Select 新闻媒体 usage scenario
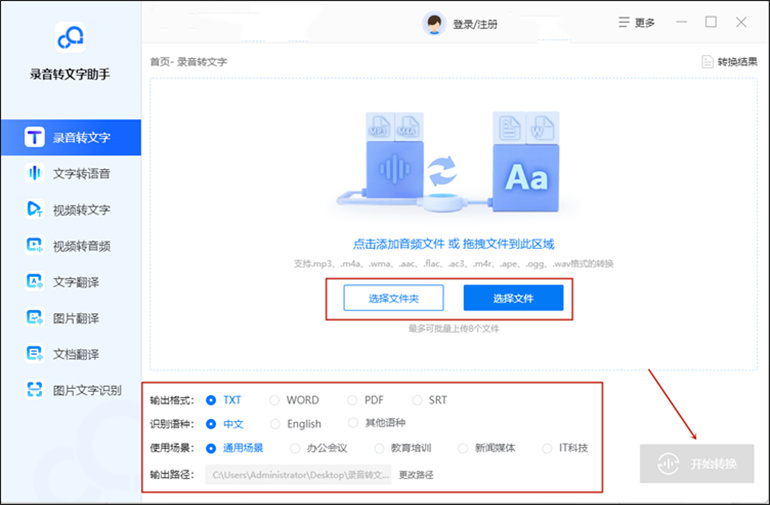This screenshot has width=770, height=505. pos(487,448)
